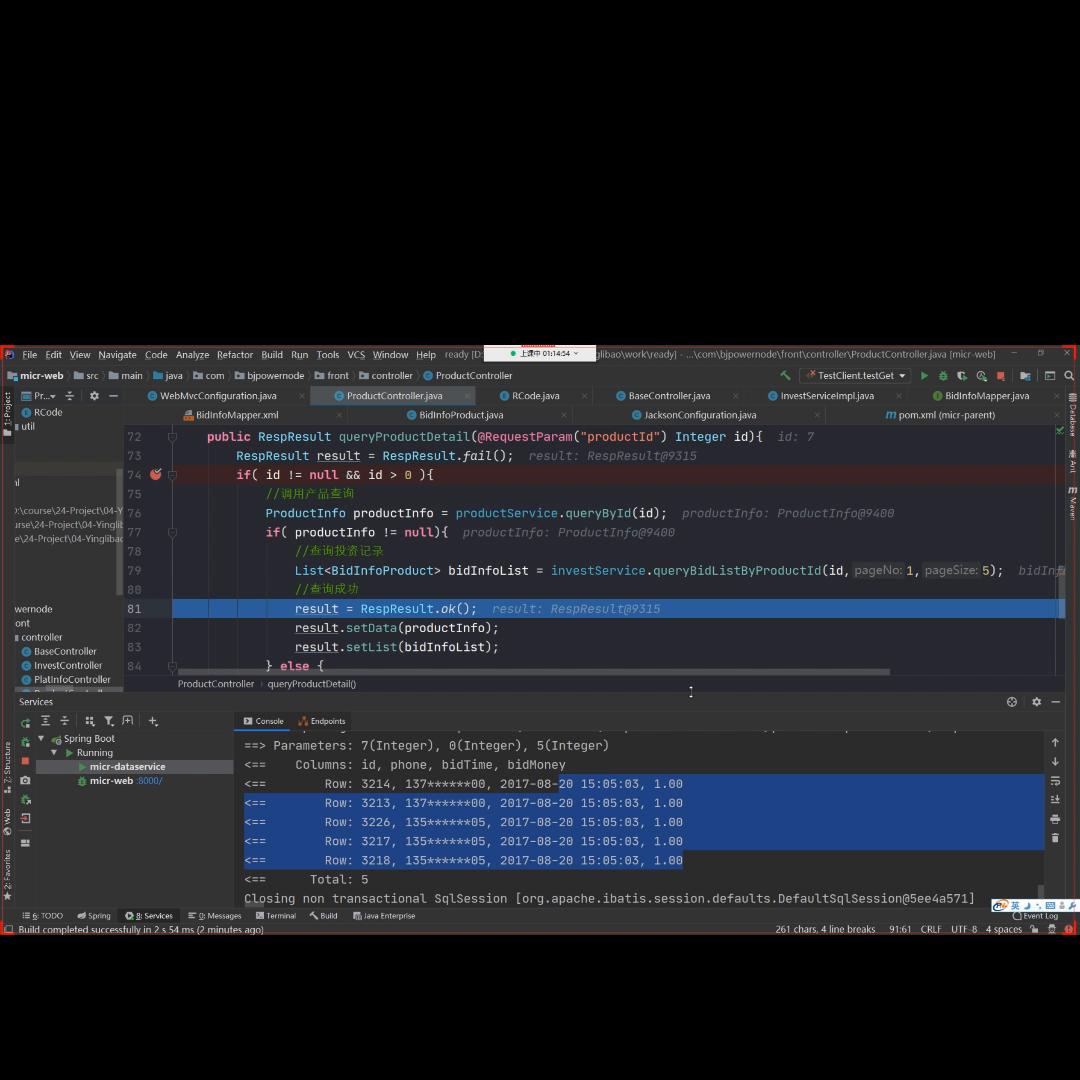Run TestClient.testGet with green play icon
1080x1080 pixels.
point(924,375)
